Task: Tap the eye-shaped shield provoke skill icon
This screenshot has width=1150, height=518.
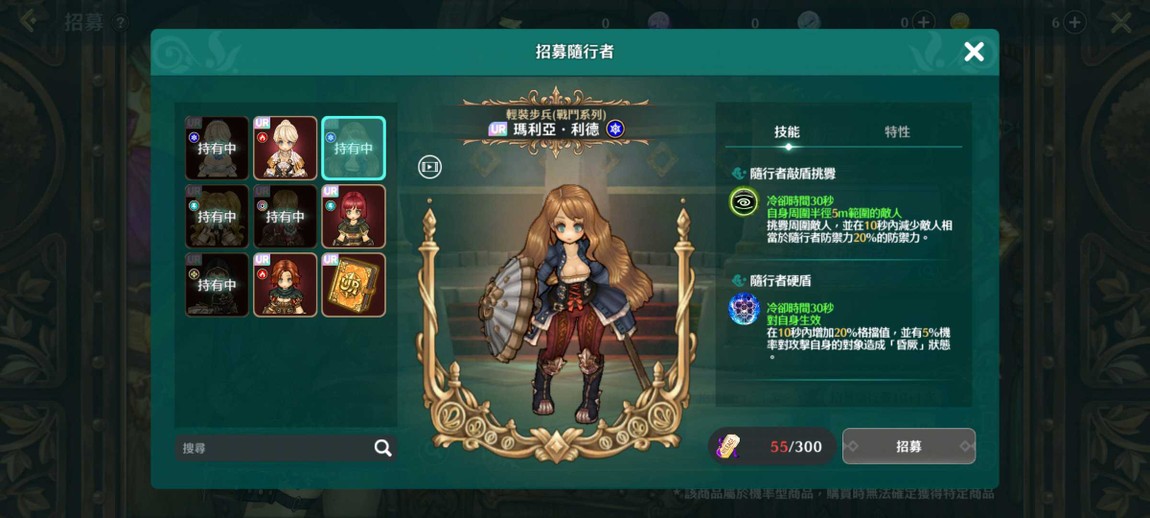Action: click(744, 203)
